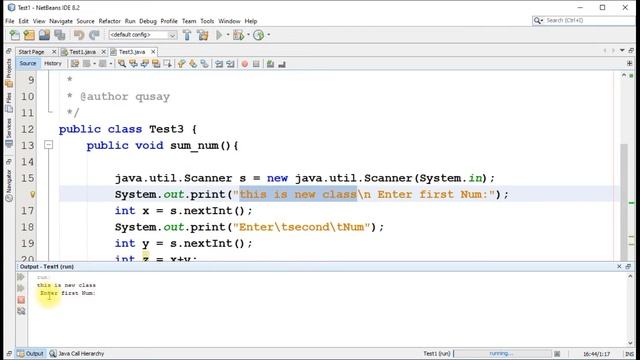Click the Find Previous Occurrence icon
The height and width of the screenshot is (360, 640).
tap(133, 64)
